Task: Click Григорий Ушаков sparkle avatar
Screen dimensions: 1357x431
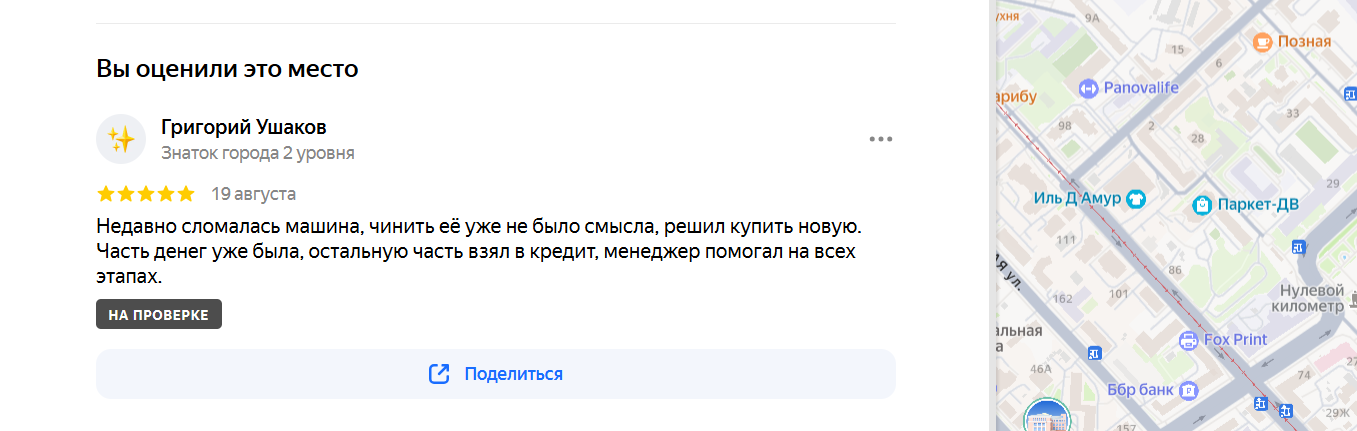Action: [121, 139]
